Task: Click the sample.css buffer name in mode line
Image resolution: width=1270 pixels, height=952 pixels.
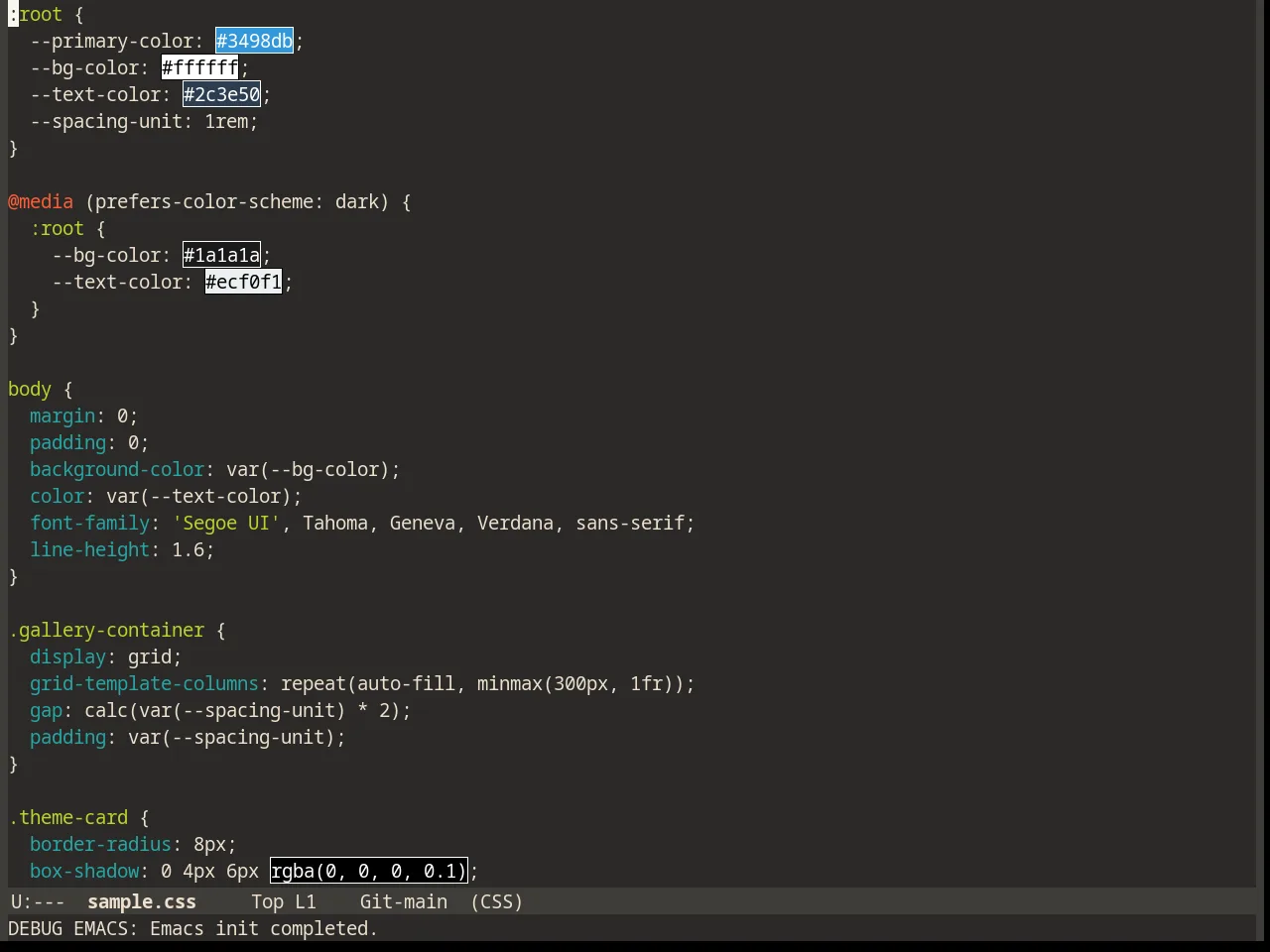Action: tap(141, 901)
